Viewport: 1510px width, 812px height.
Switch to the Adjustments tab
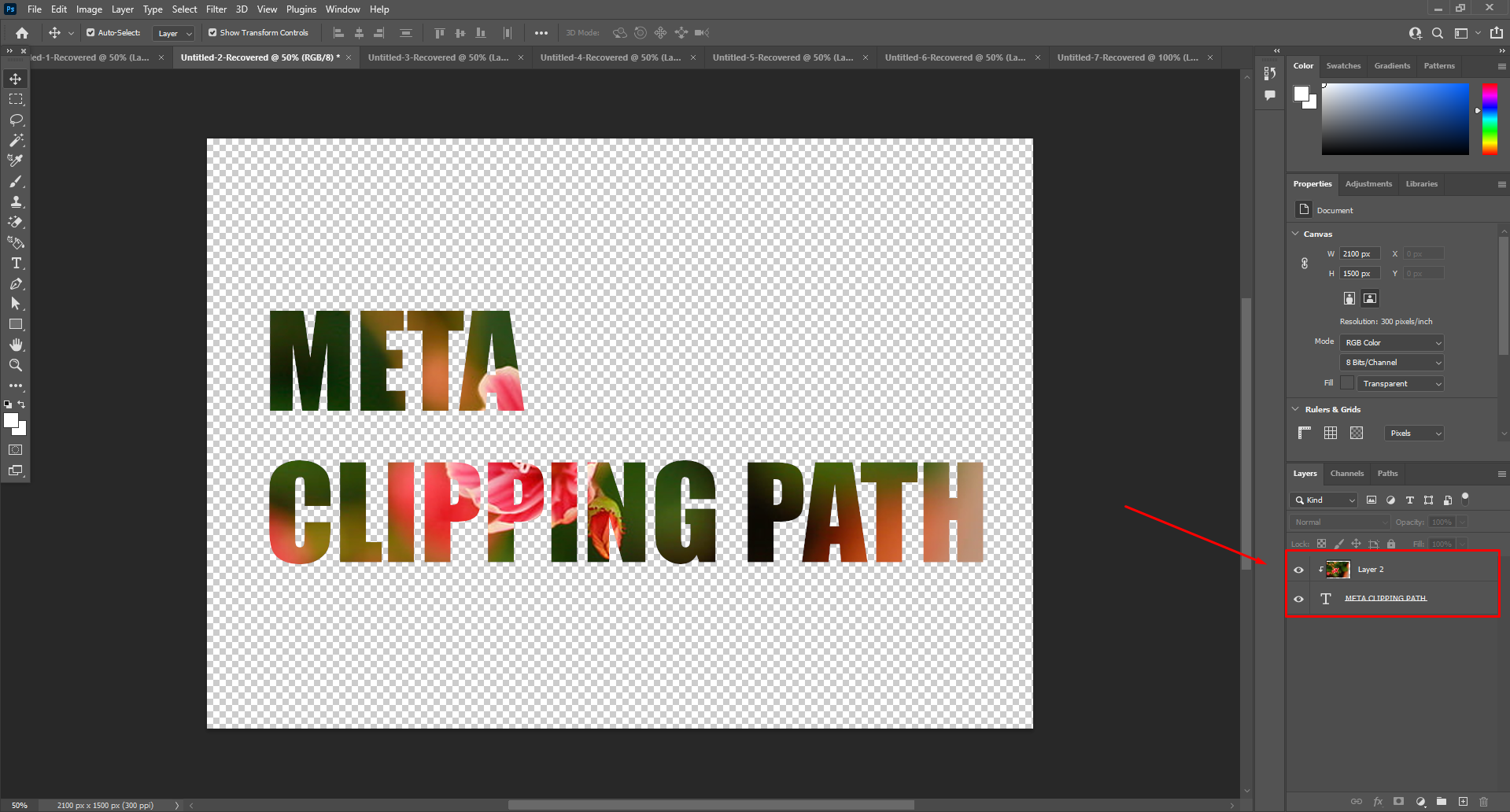point(1368,183)
